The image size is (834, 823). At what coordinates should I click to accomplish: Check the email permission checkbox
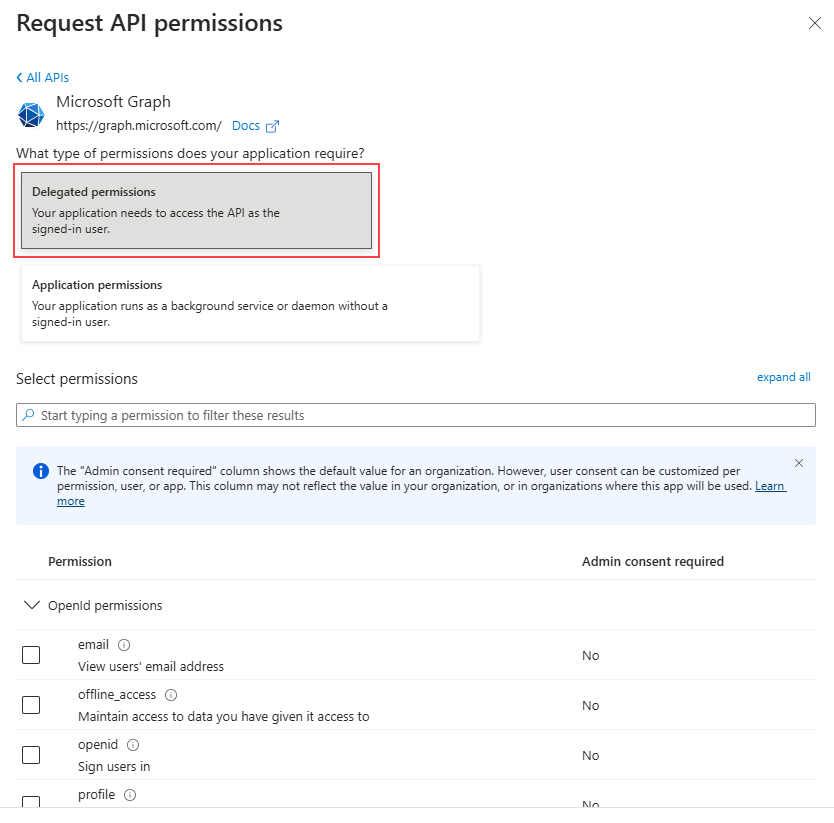pyautogui.click(x=31, y=655)
